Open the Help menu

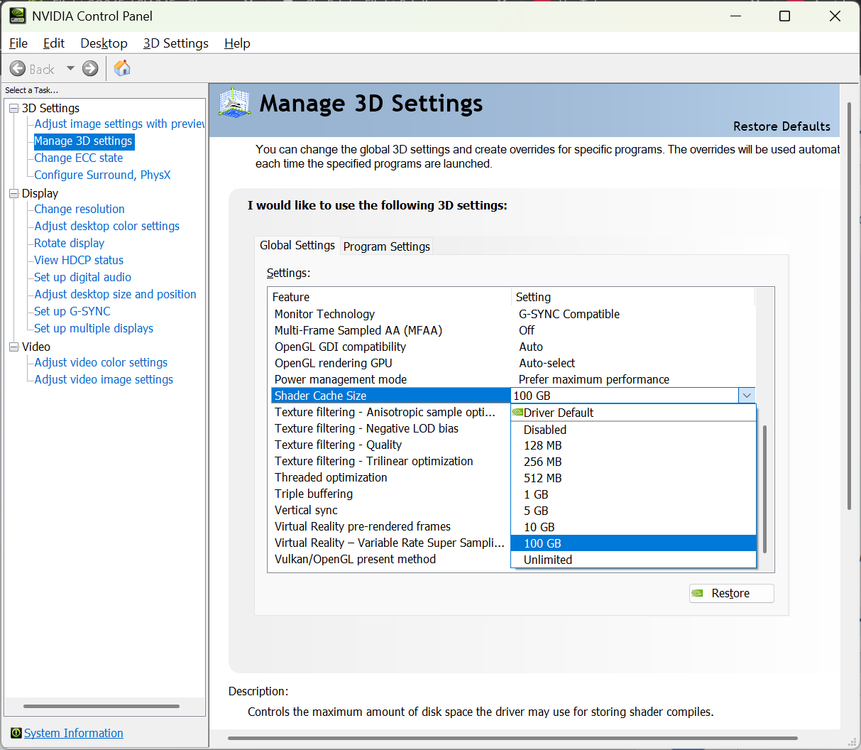click(237, 43)
